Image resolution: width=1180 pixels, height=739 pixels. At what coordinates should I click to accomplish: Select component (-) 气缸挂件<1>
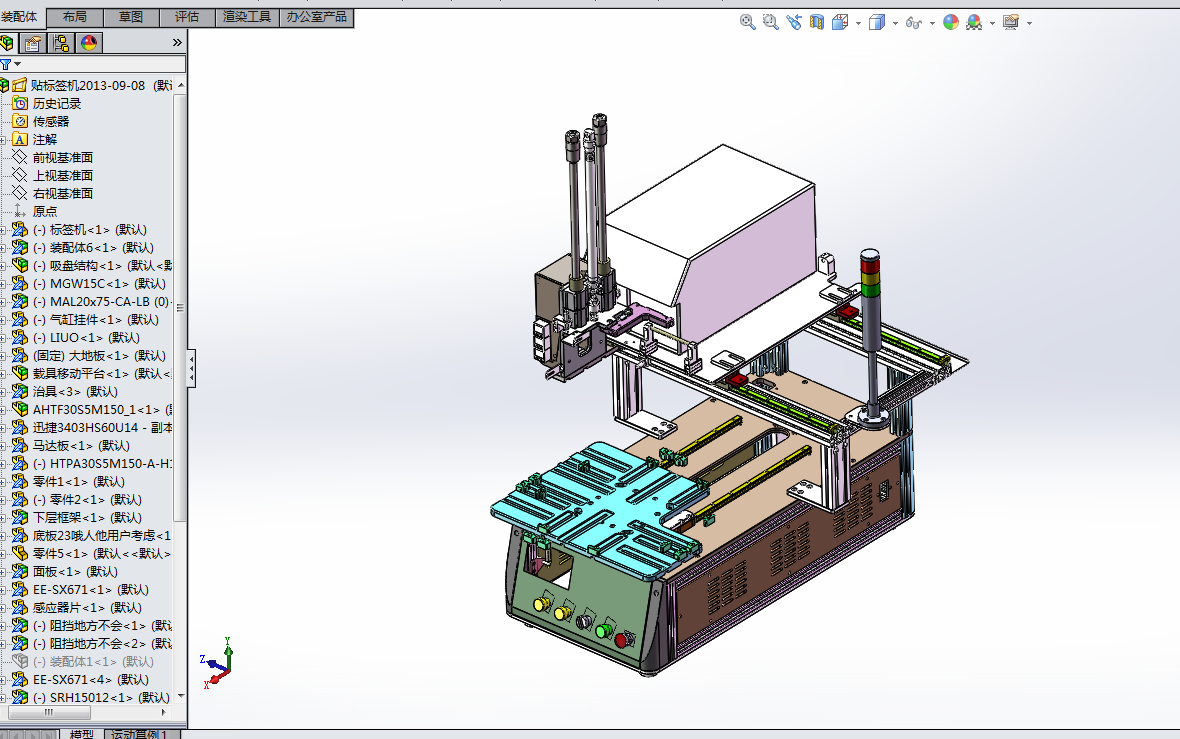[x=96, y=320]
